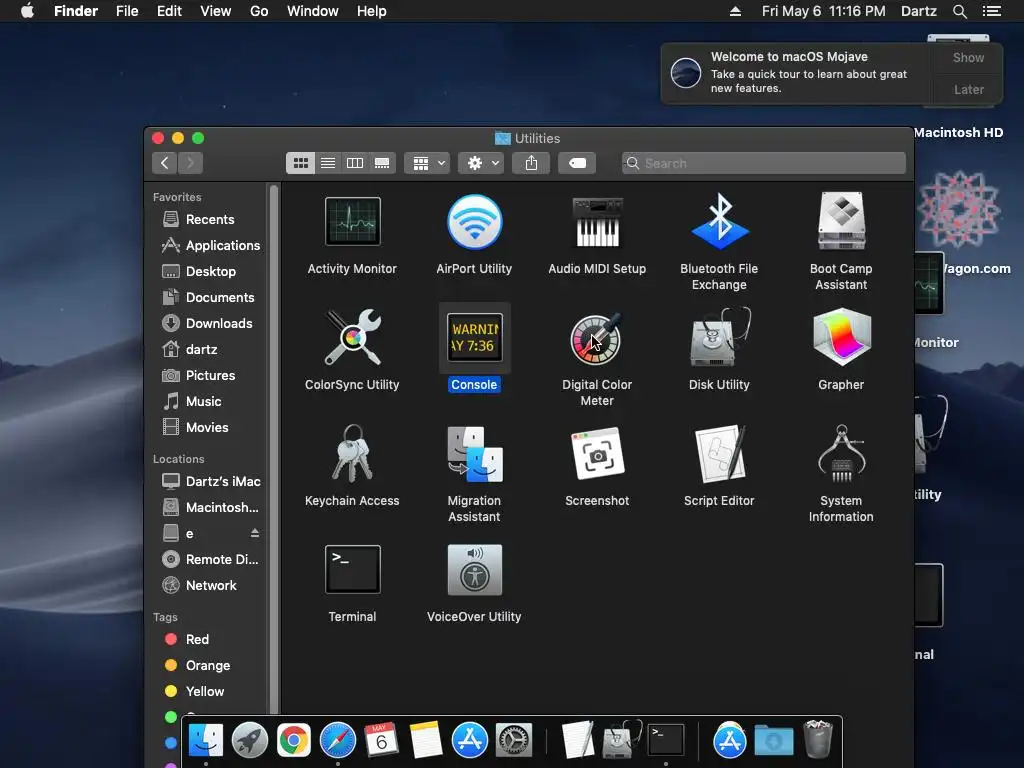Open the Apple menu
The image size is (1024, 768).
[27, 11]
